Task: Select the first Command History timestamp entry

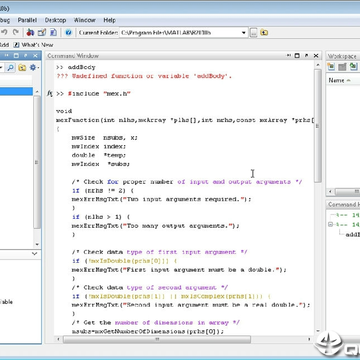Action: tap(347, 215)
